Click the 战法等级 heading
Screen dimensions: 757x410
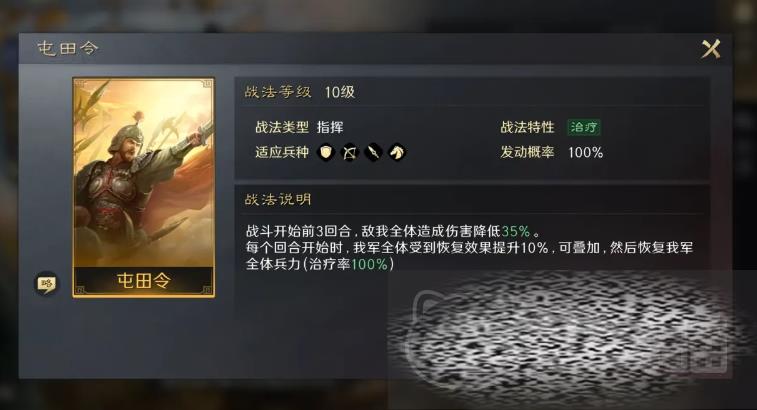point(278,92)
